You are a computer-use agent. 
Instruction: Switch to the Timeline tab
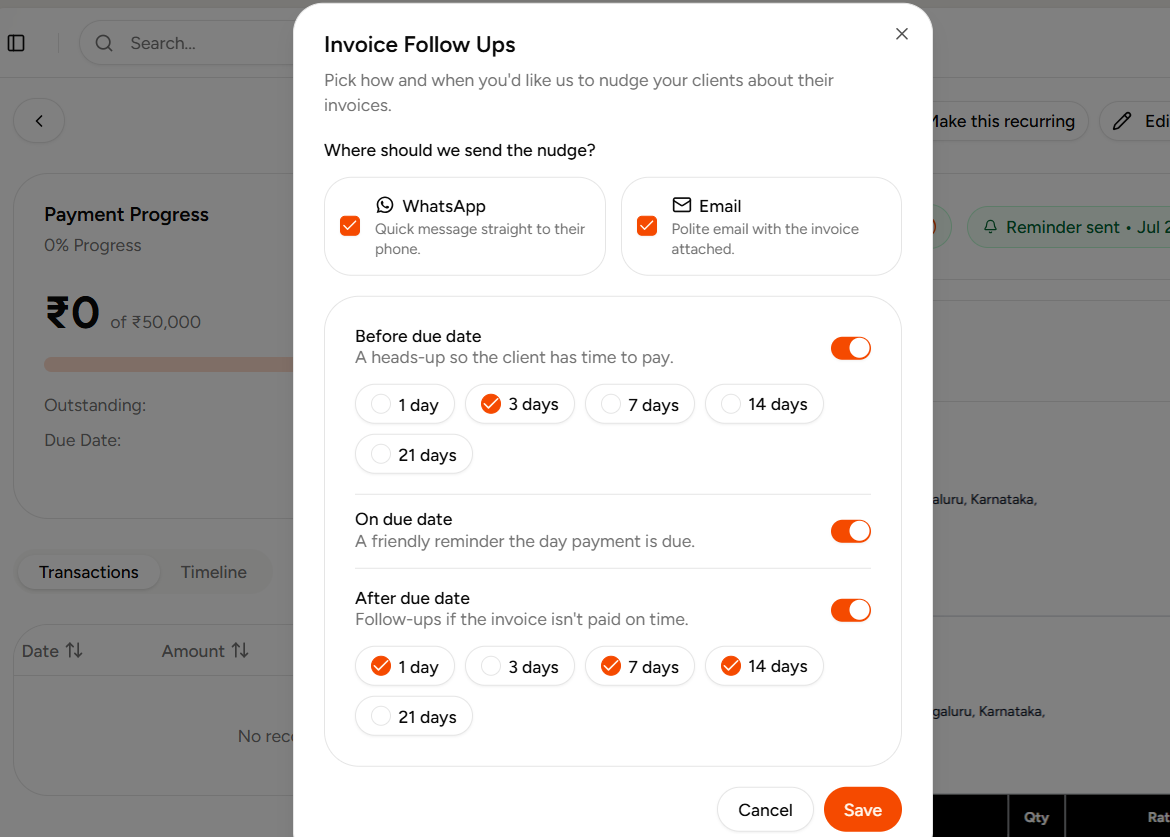[213, 572]
